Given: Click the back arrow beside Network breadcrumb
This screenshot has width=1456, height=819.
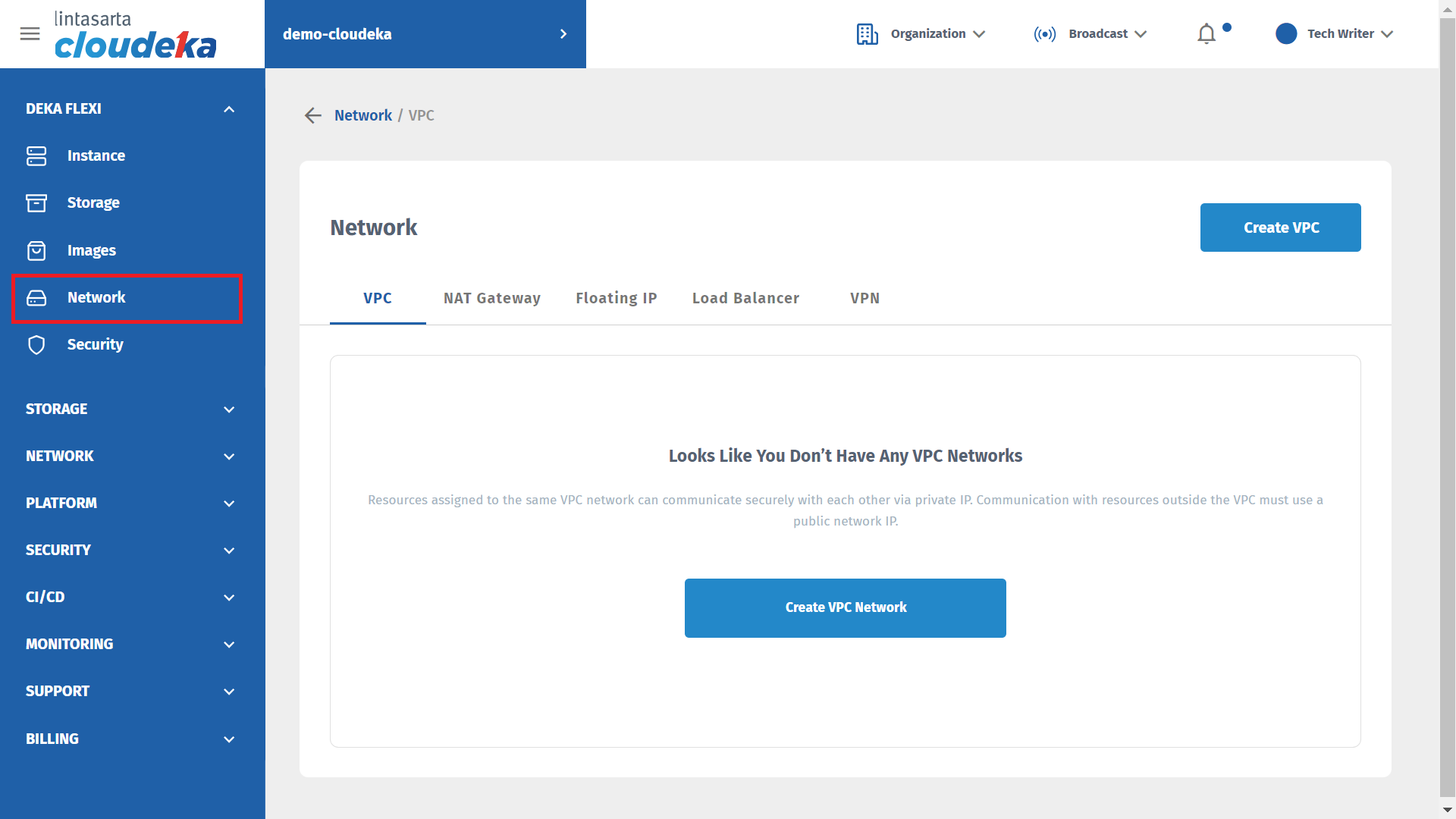Looking at the screenshot, I should click(313, 115).
